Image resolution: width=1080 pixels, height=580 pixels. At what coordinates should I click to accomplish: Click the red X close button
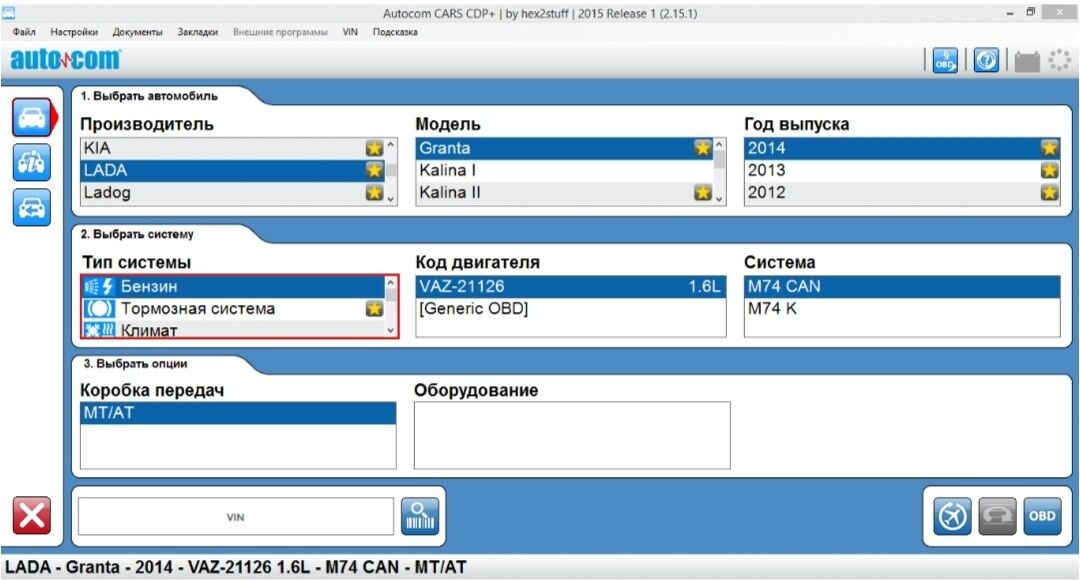(x=32, y=515)
